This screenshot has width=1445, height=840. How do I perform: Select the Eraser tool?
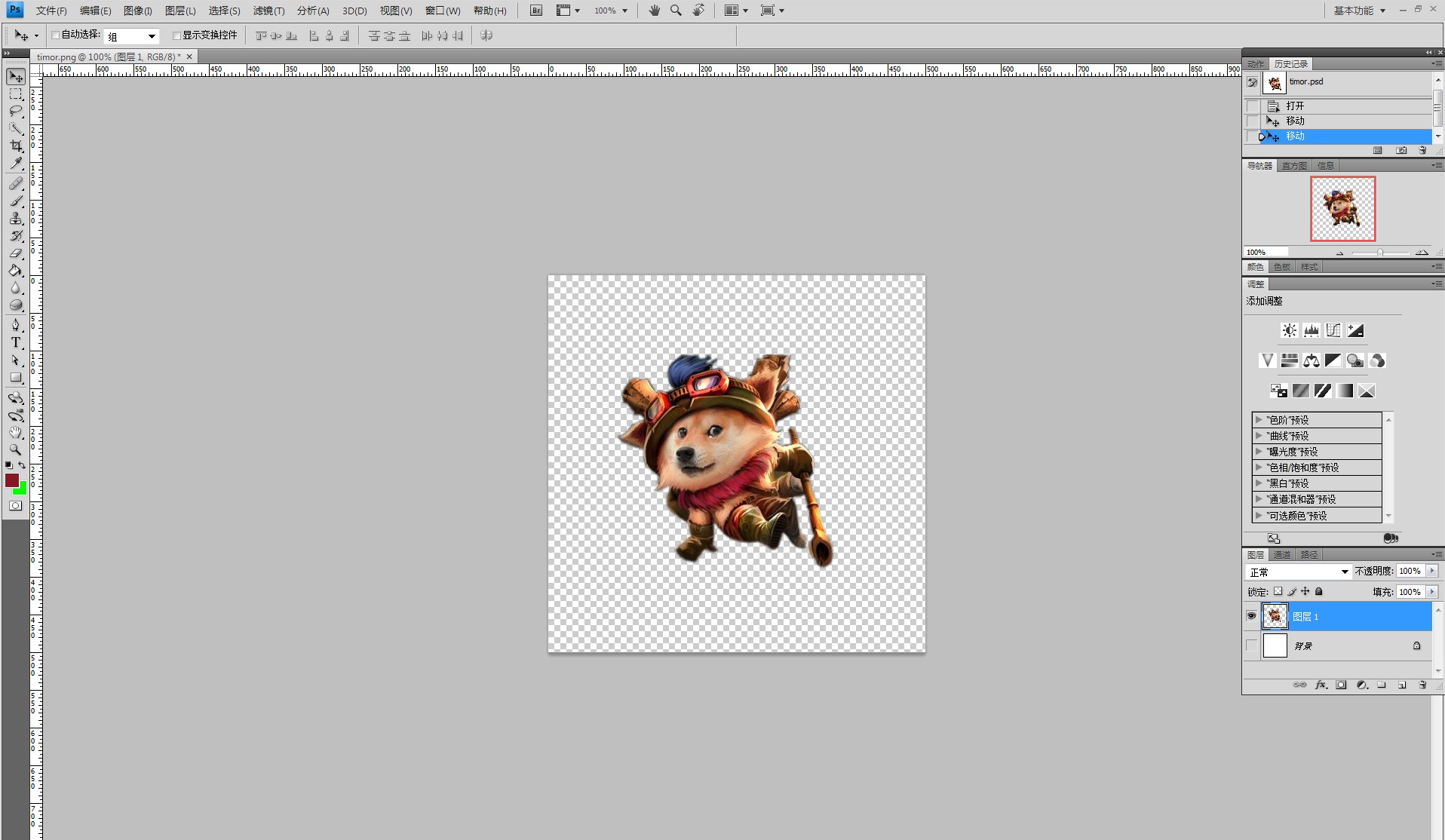[16, 253]
